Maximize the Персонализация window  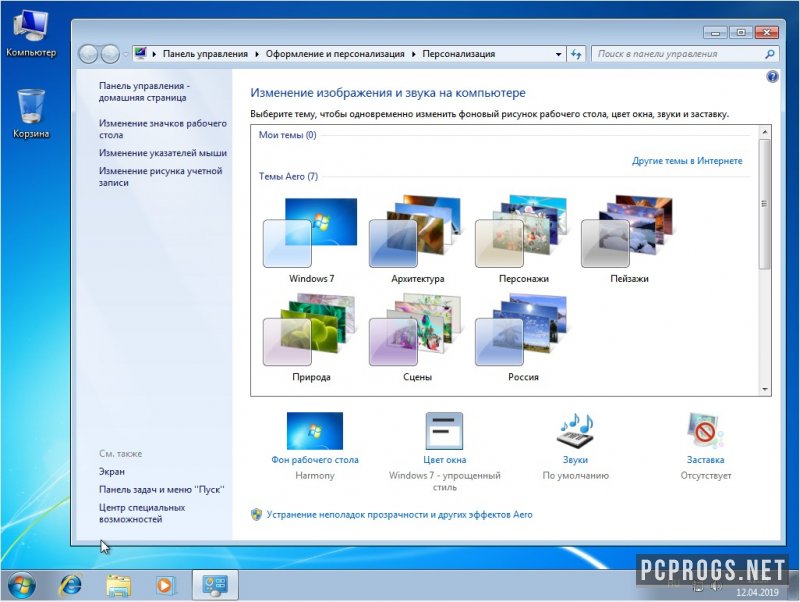click(741, 33)
